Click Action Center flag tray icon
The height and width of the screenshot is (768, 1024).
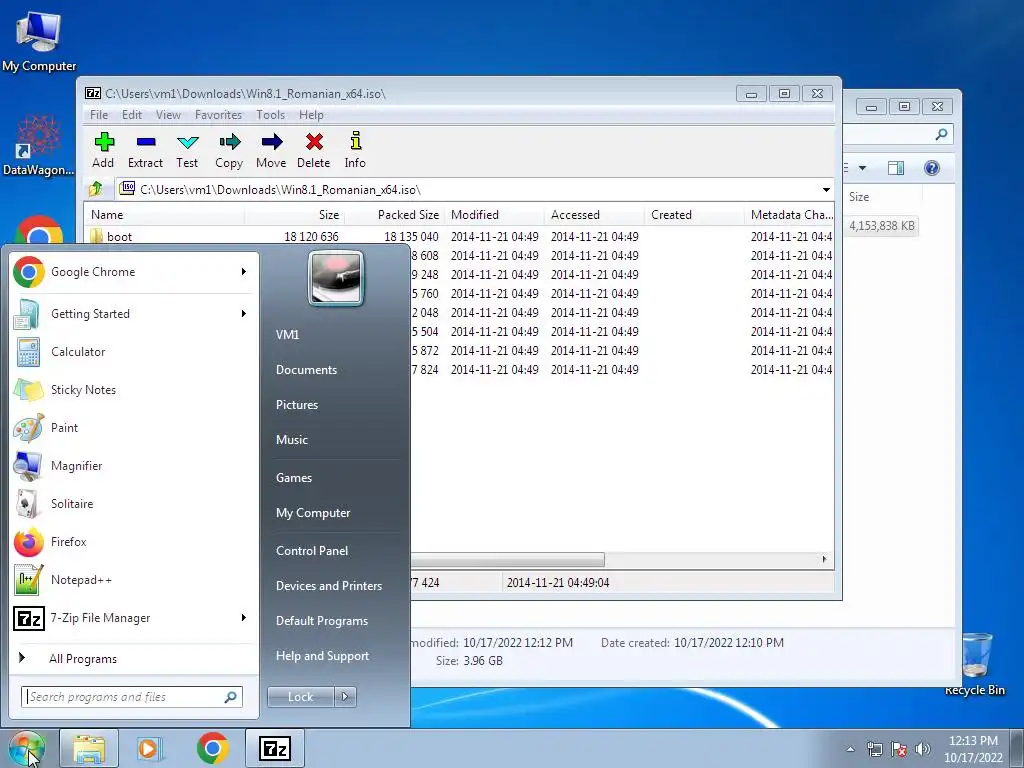point(899,749)
